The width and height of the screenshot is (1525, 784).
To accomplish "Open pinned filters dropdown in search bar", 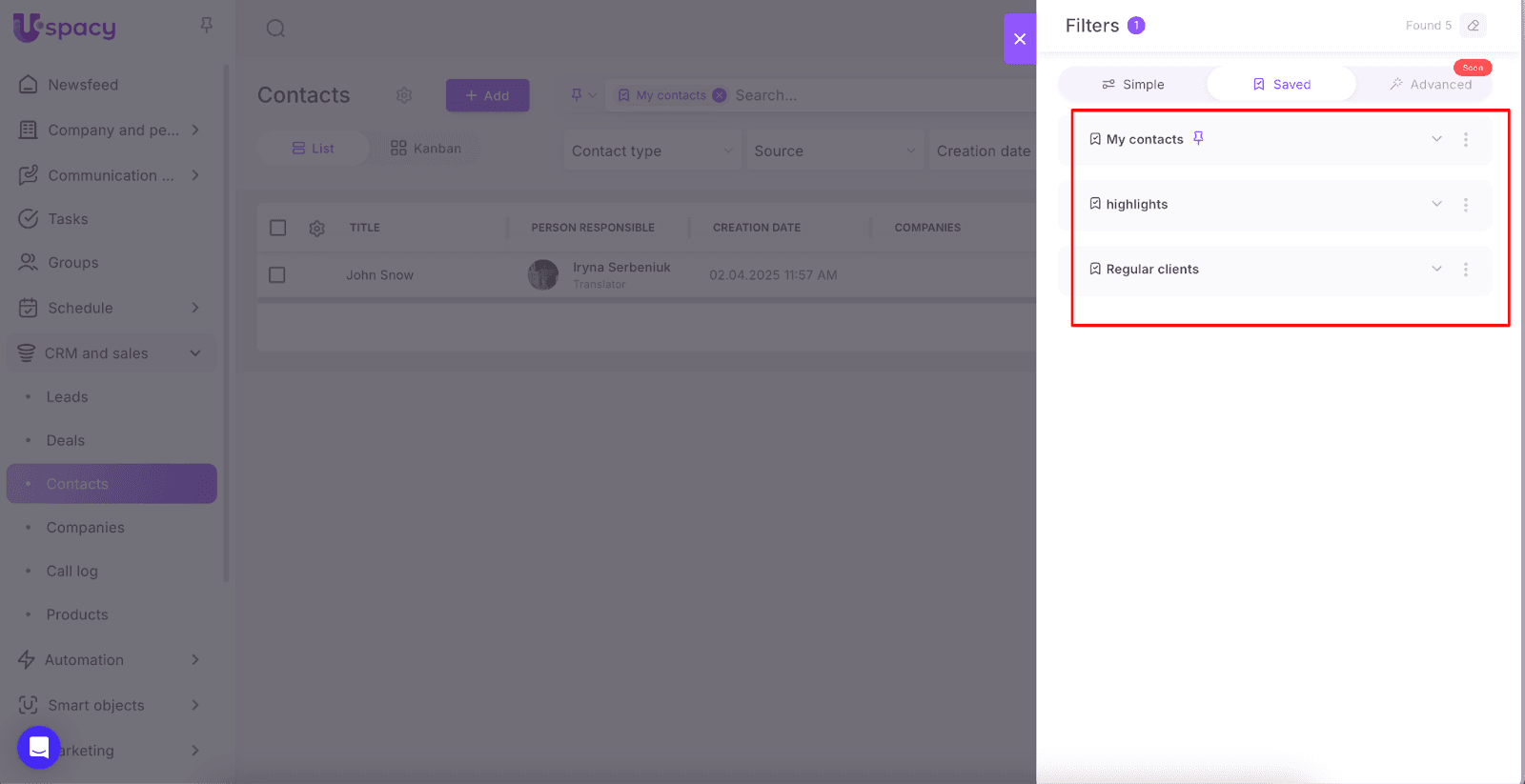I will click(x=583, y=95).
